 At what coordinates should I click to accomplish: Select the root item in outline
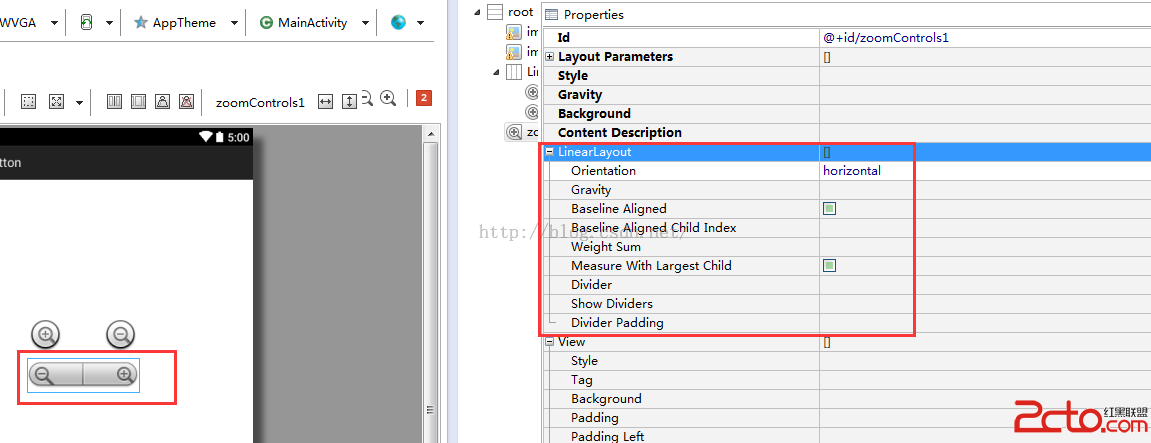pyautogui.click(x=520, y=12)
